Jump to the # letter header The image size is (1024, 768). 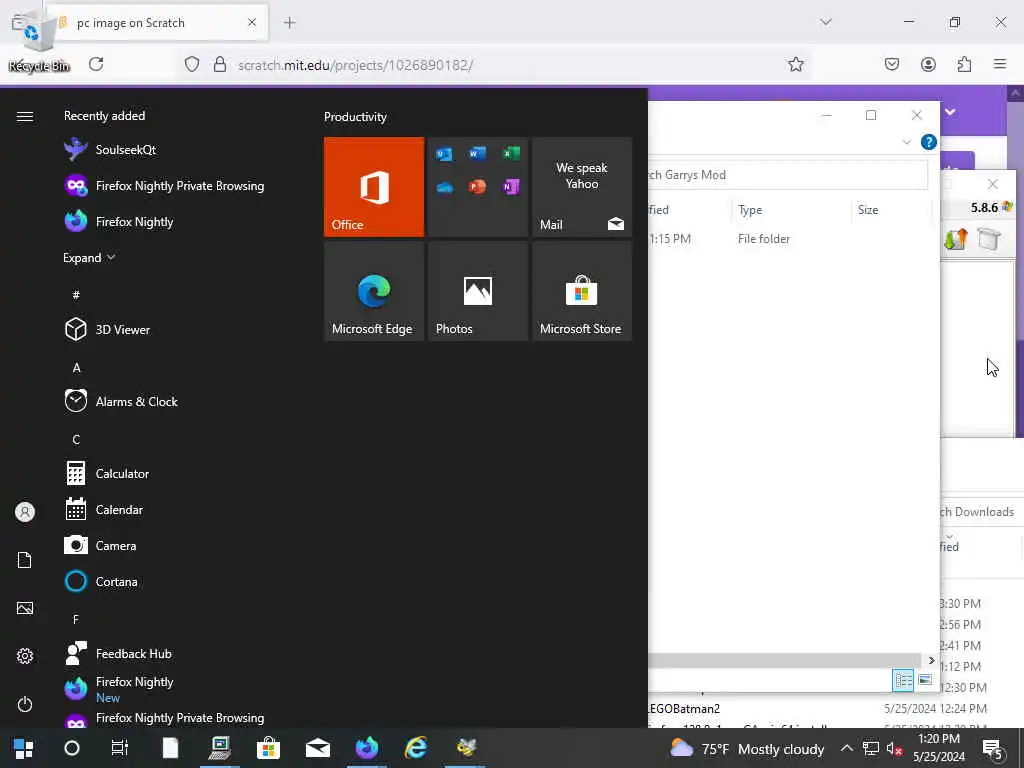point(76,295)
